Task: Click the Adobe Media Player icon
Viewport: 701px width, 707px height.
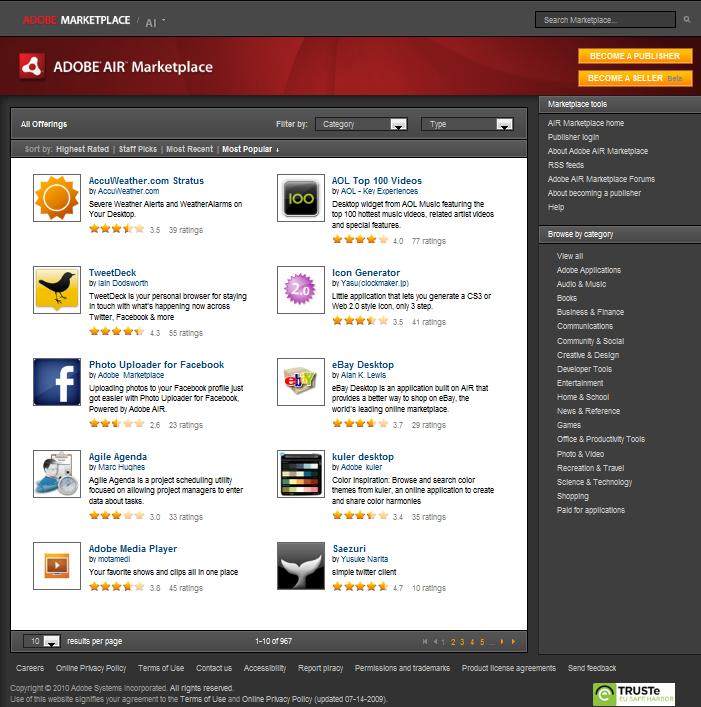Action: 57,566
